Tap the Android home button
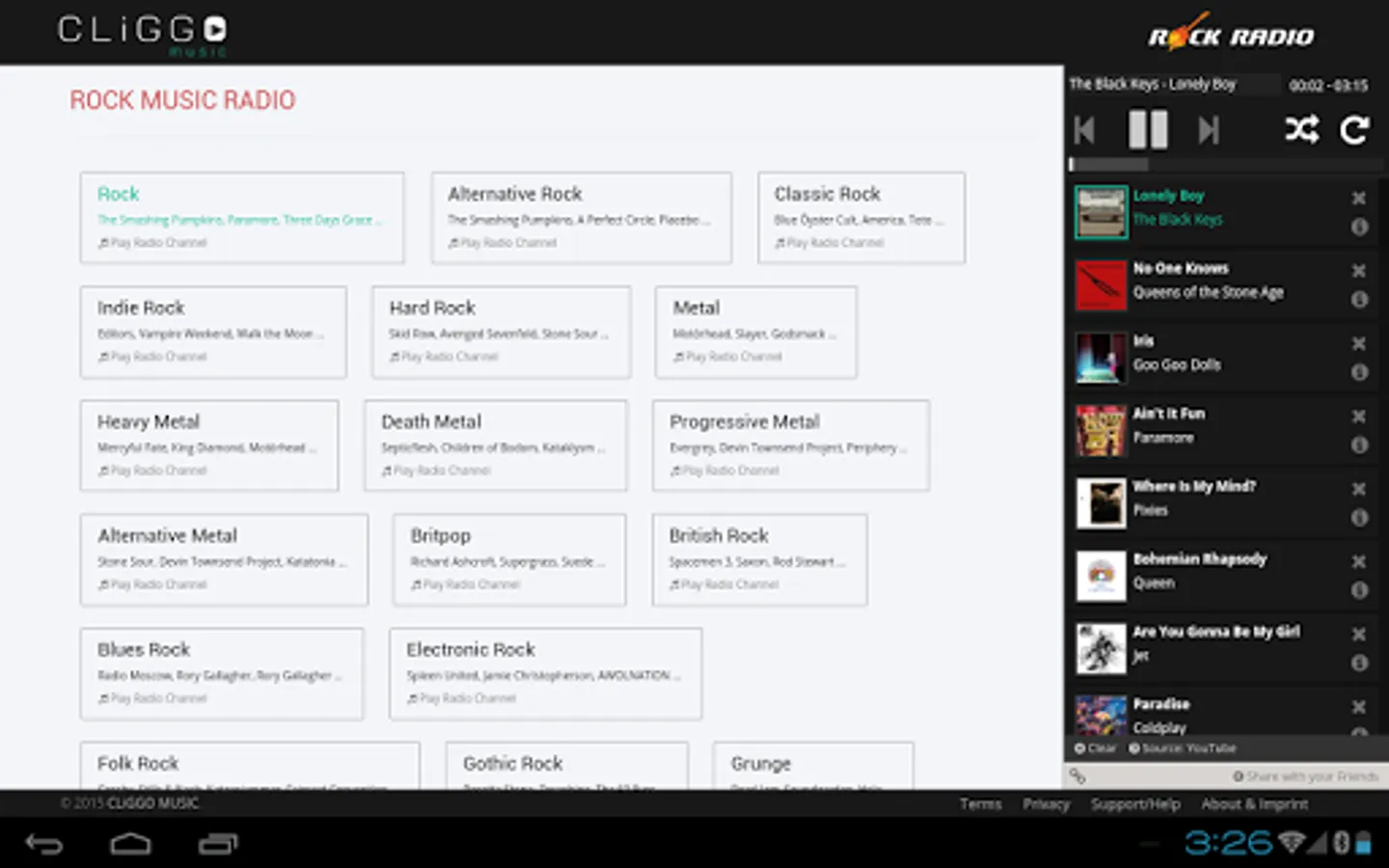 [130, 845]
